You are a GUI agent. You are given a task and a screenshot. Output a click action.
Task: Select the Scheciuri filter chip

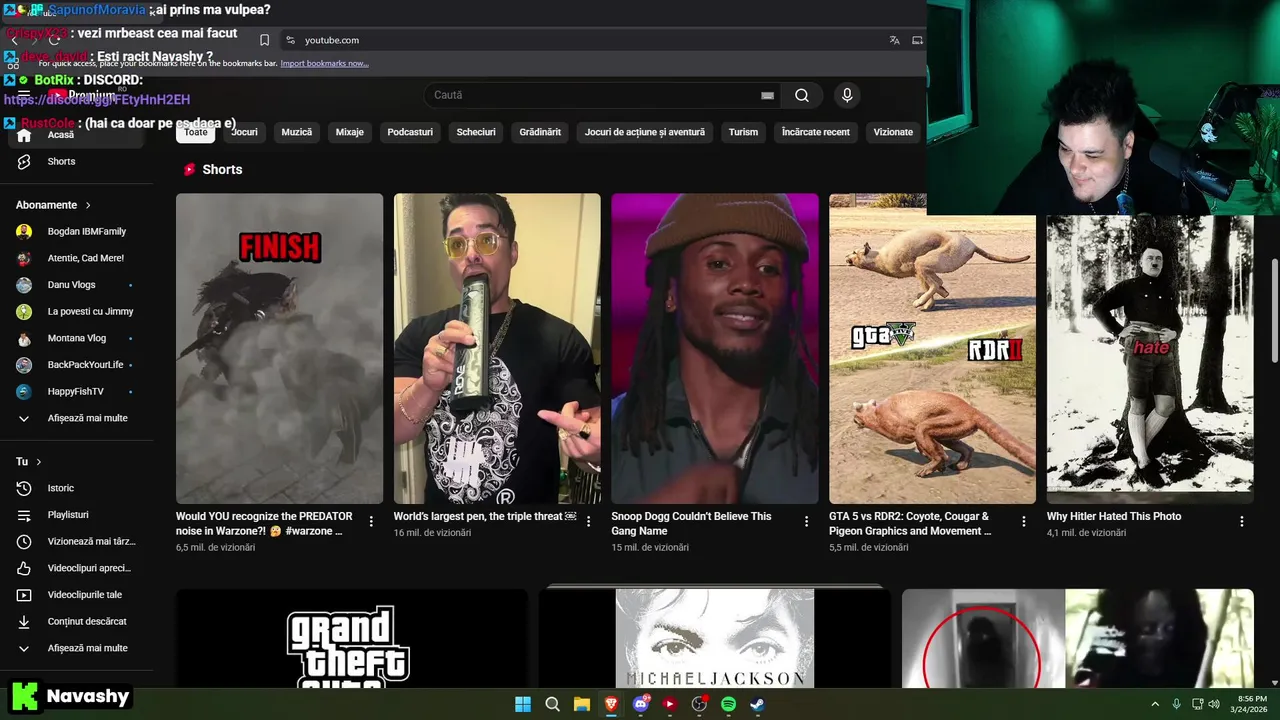[476, 132]
